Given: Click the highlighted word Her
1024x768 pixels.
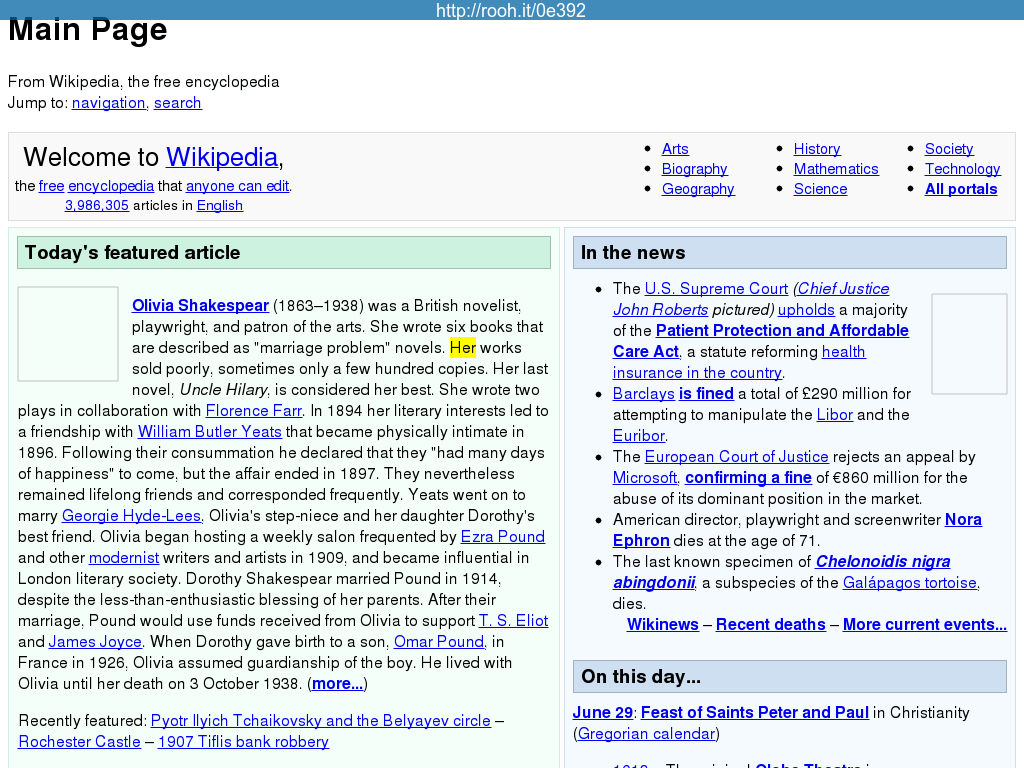Looking at the screenshot, I should (462, 348).
